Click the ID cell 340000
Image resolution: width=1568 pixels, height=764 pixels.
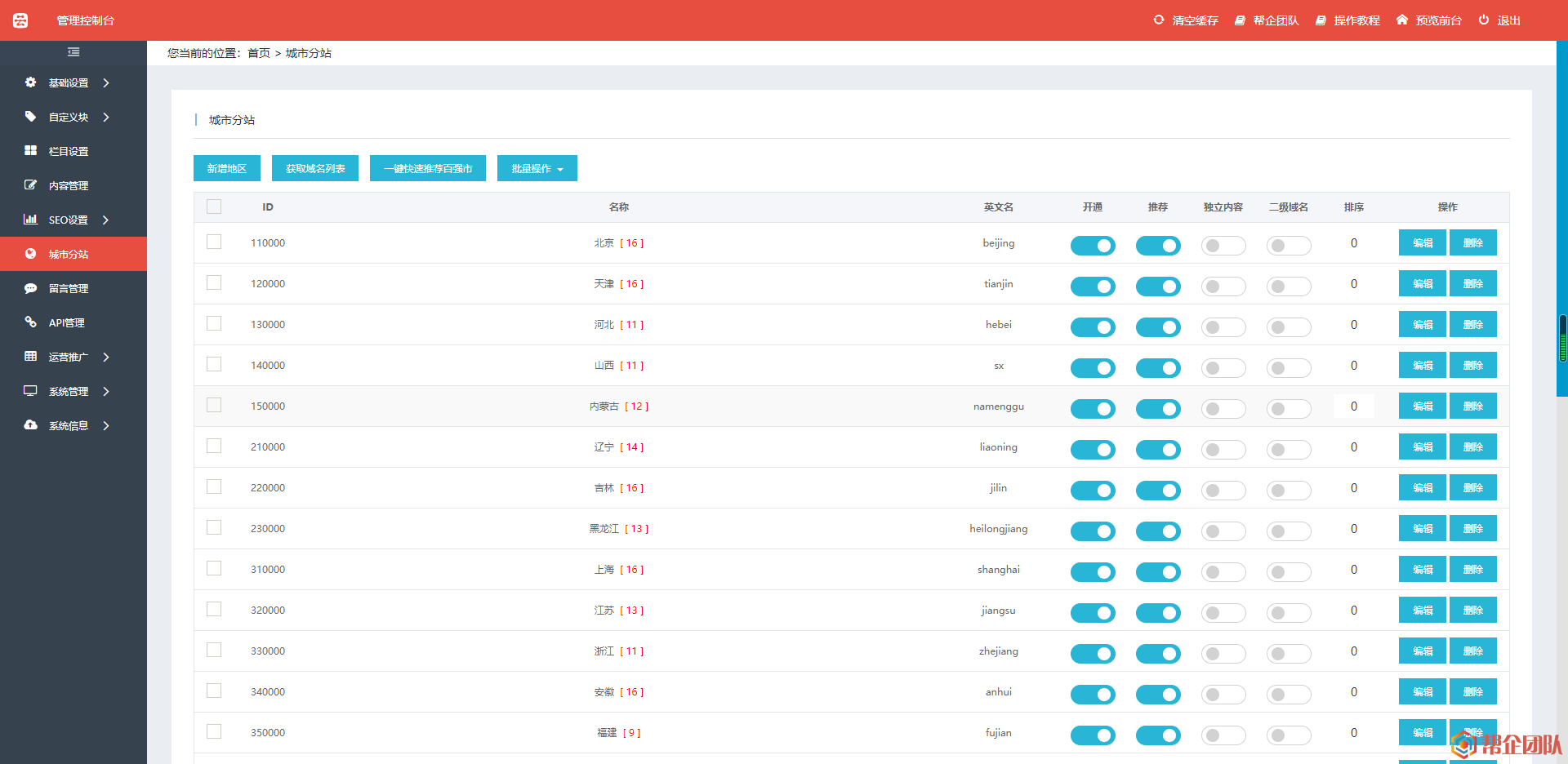[x=268, y=691]
